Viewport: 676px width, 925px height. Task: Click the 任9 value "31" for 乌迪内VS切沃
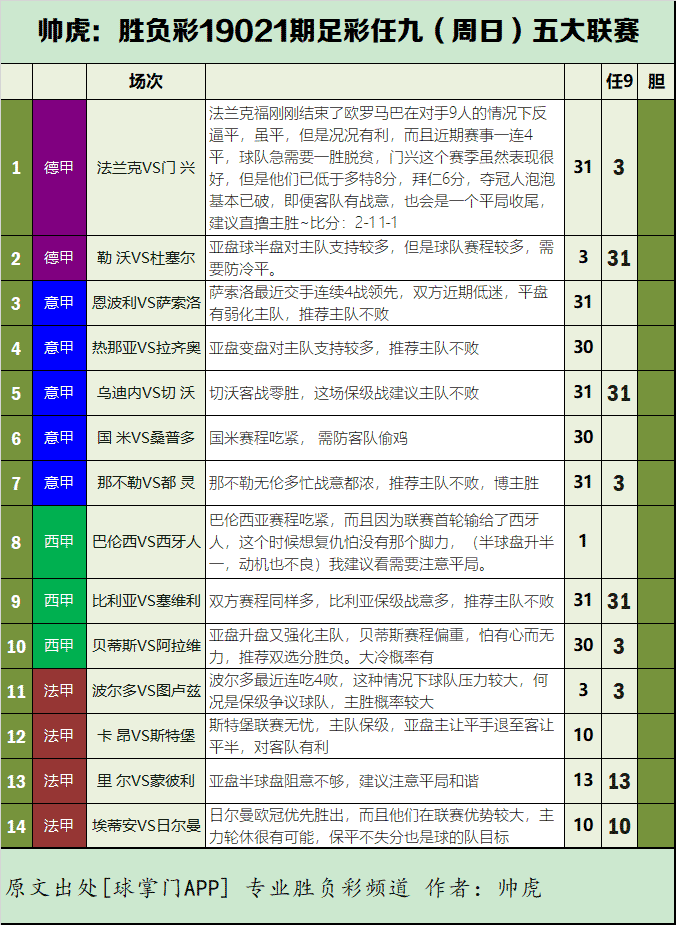(619, 393)
